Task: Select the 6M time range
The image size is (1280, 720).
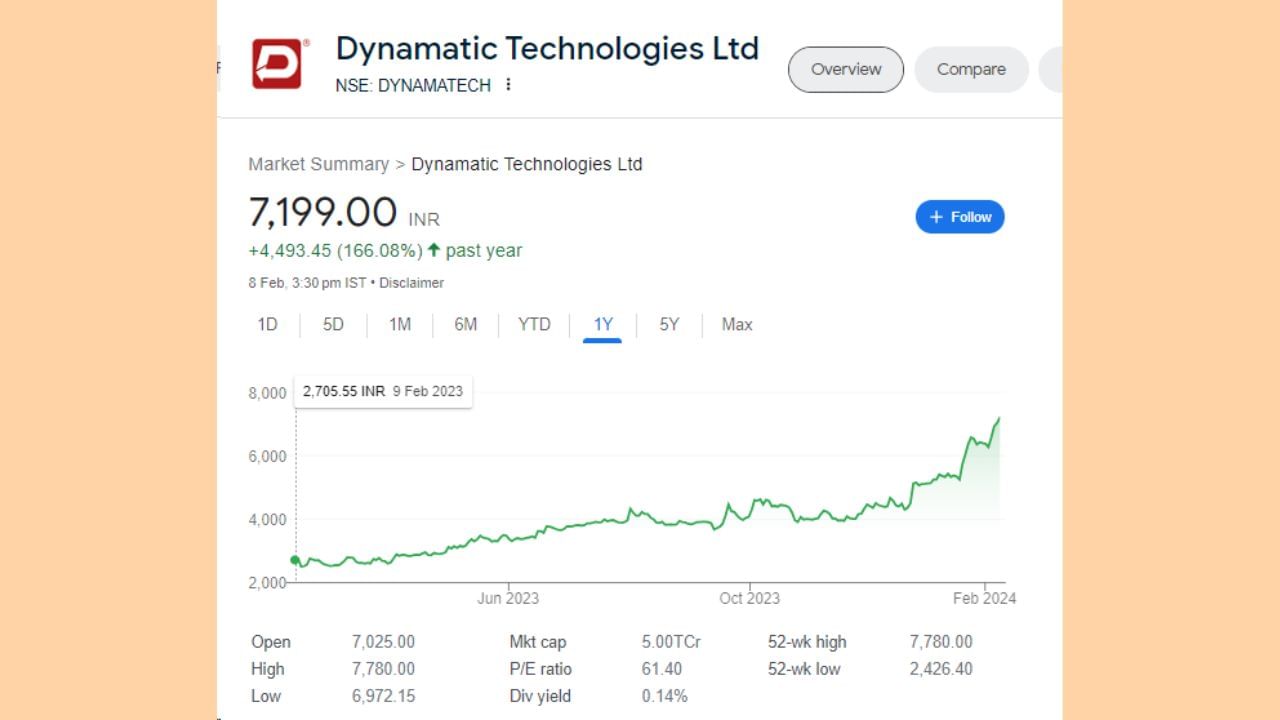Action: point(466,324)
